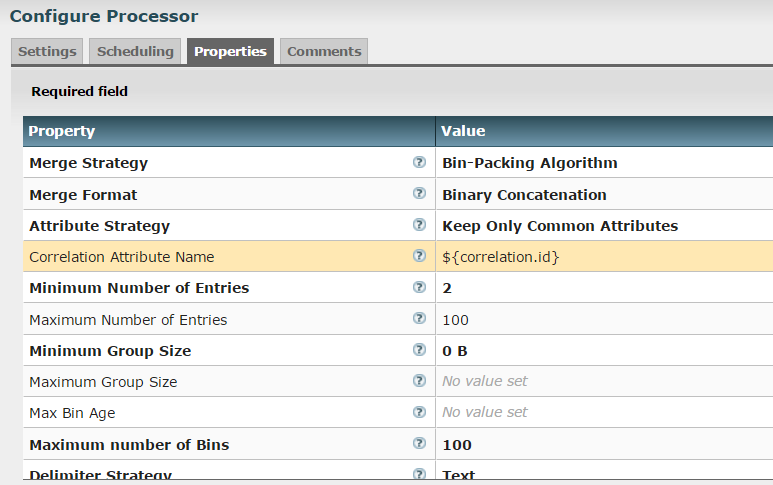Switch to the Settings tab
Image resolution: width=773 pixels, height=485 pixels.
[x=47, y=51]
